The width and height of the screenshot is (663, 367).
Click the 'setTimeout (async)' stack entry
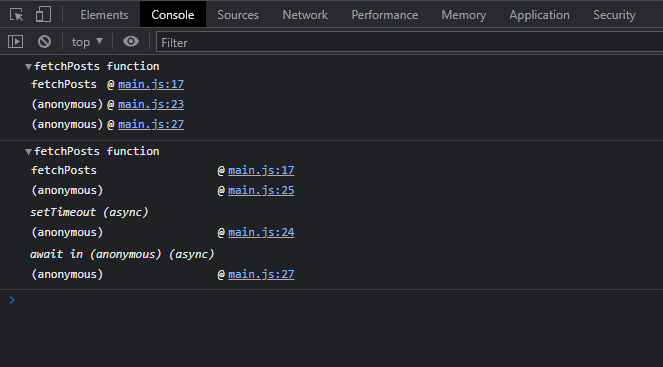pyautogui.click(x=89, y=212)
